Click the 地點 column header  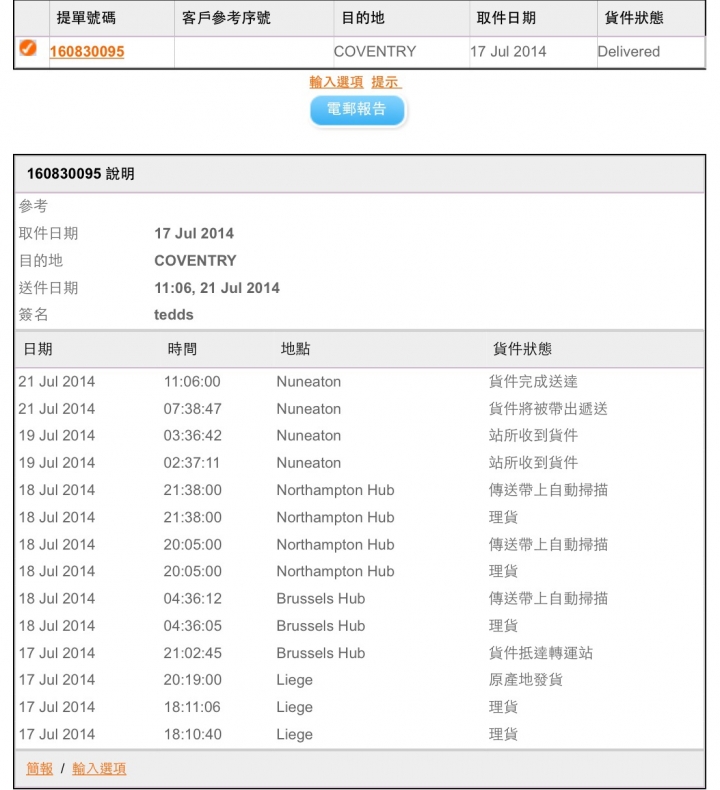[x=295, y=349]
